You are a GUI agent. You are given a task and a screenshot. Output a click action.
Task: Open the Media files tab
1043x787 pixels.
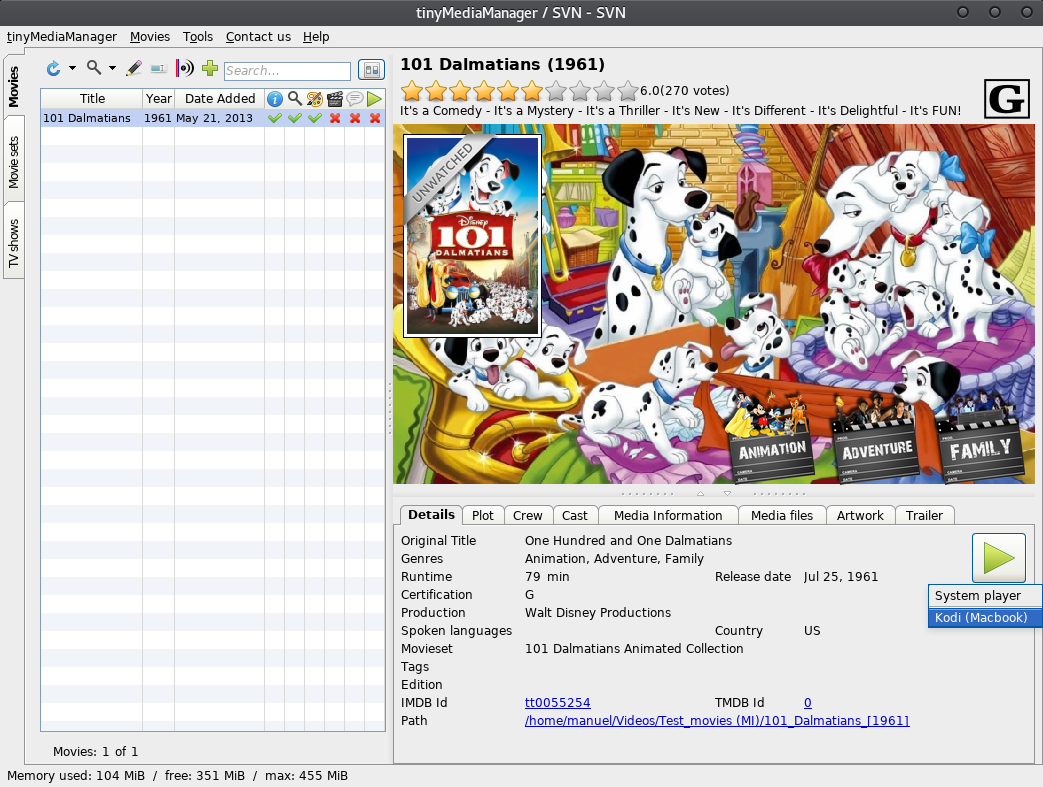point(782,516)
